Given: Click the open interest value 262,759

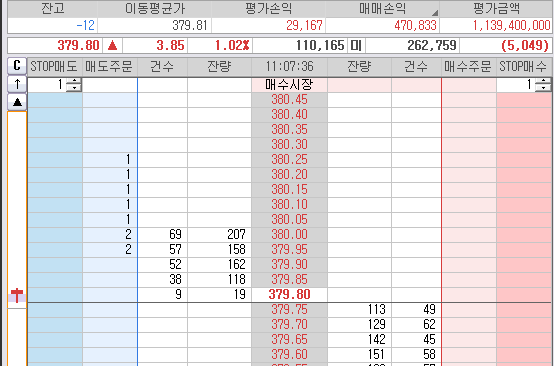Looking at the screenshot, I should 432,46.
